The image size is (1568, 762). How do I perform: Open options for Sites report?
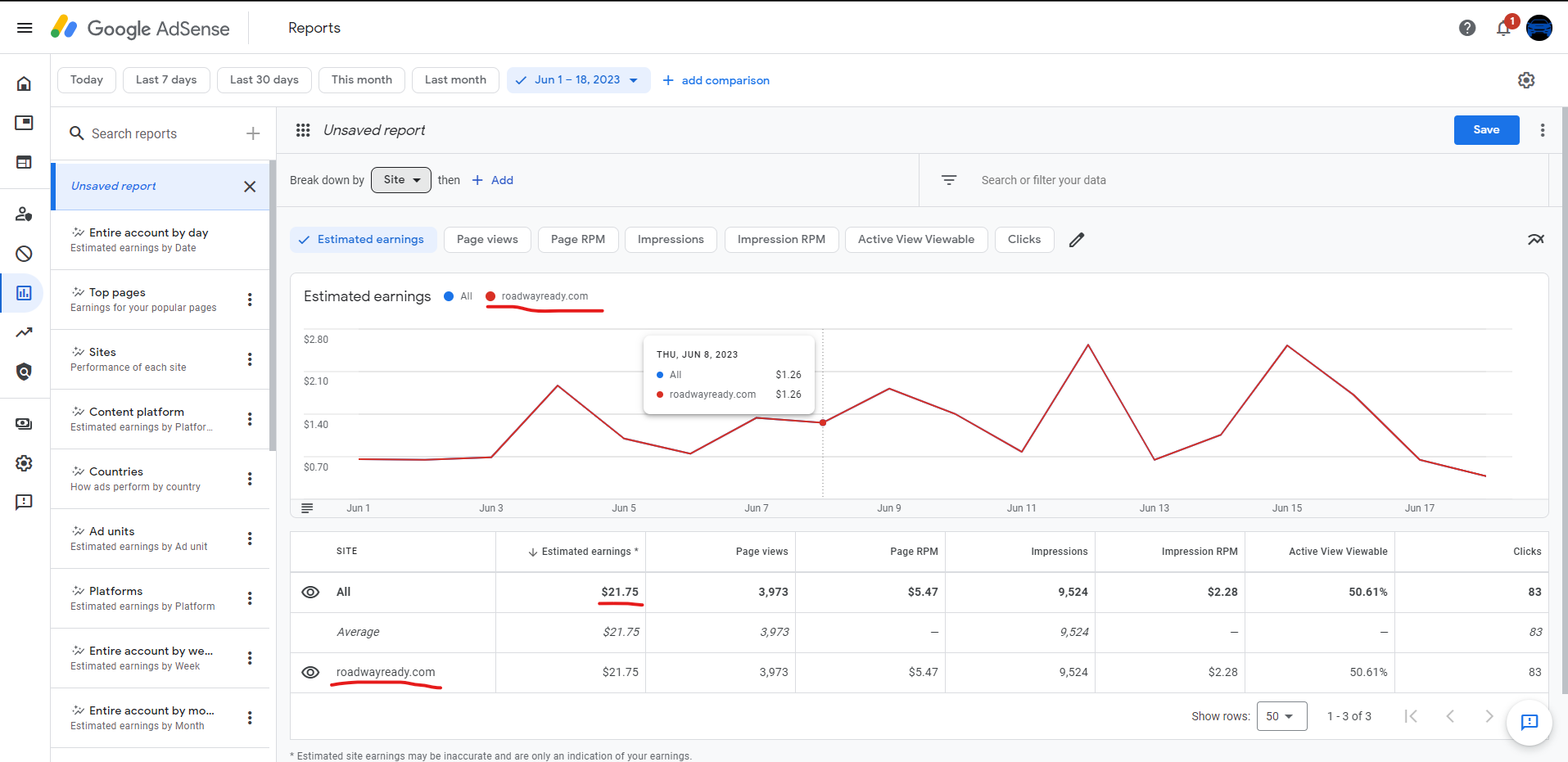click(250, 359)
